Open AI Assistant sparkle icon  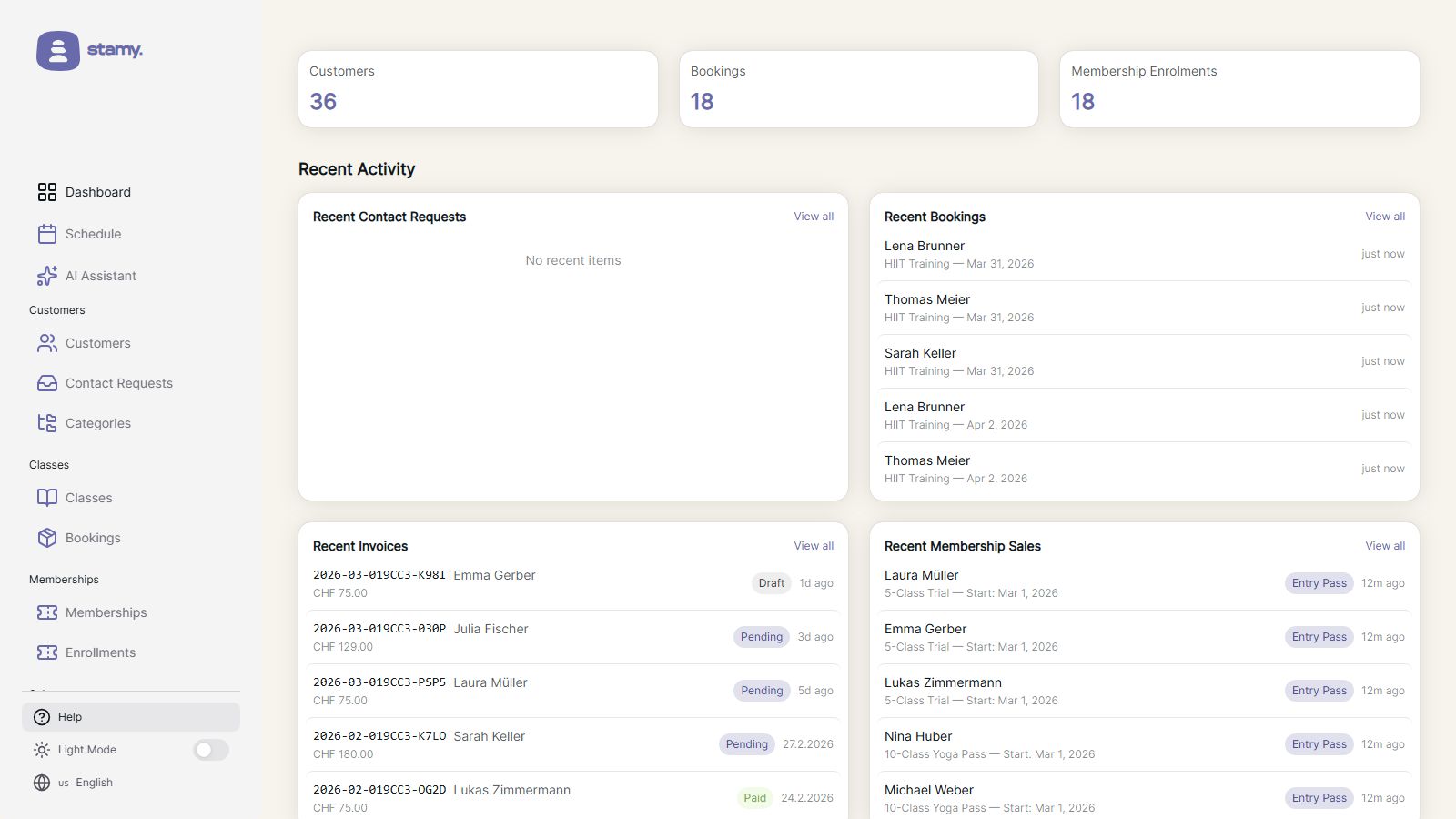47,276
